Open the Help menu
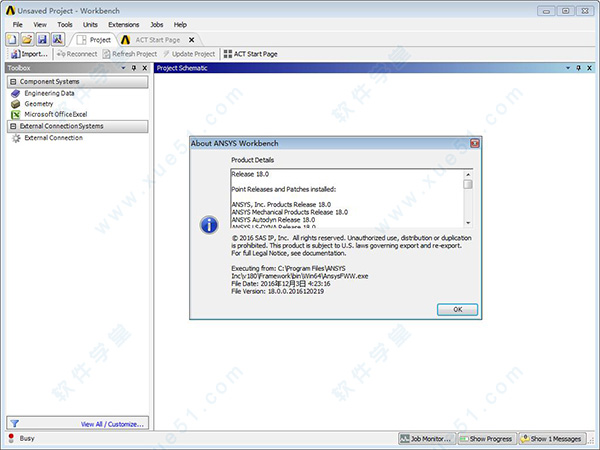 [180, 25]
